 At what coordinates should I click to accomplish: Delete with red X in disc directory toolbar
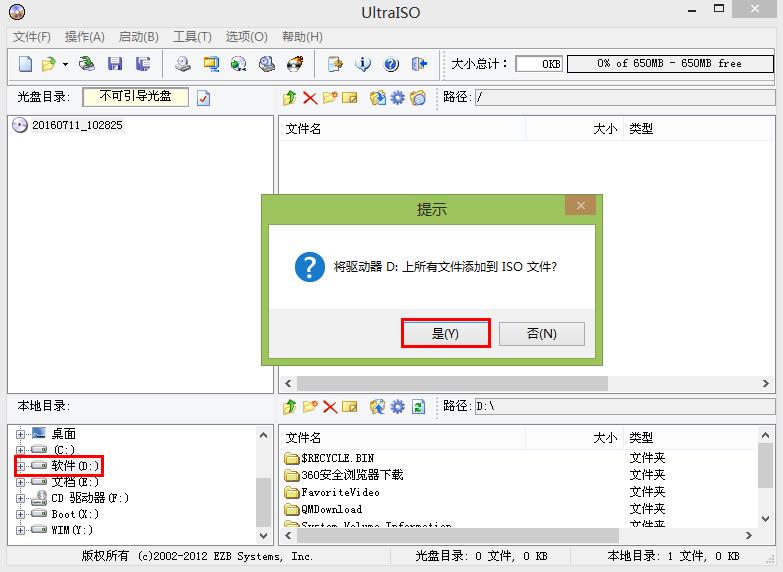pos(310,97)
